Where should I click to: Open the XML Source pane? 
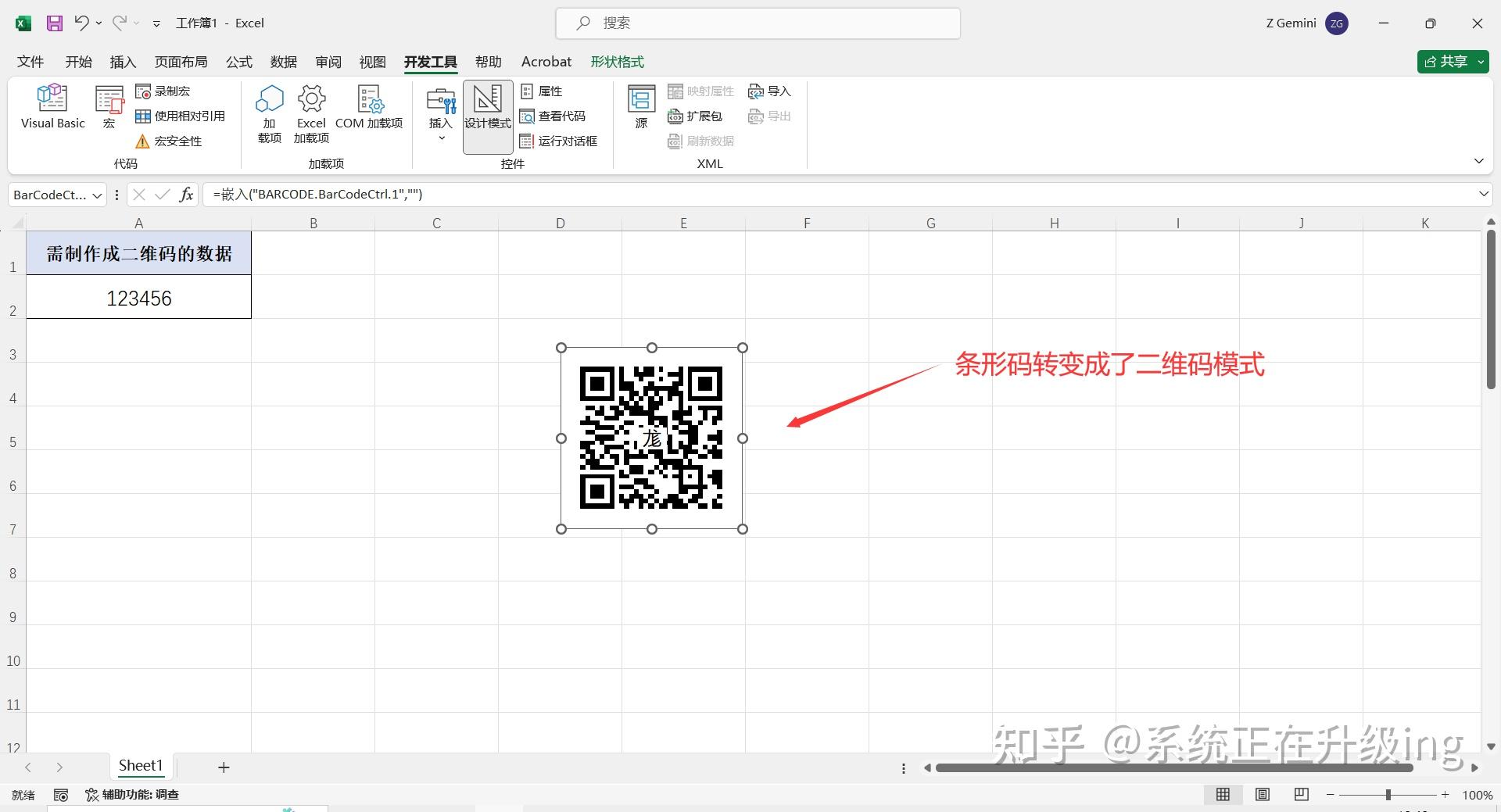tap(642, 107)
